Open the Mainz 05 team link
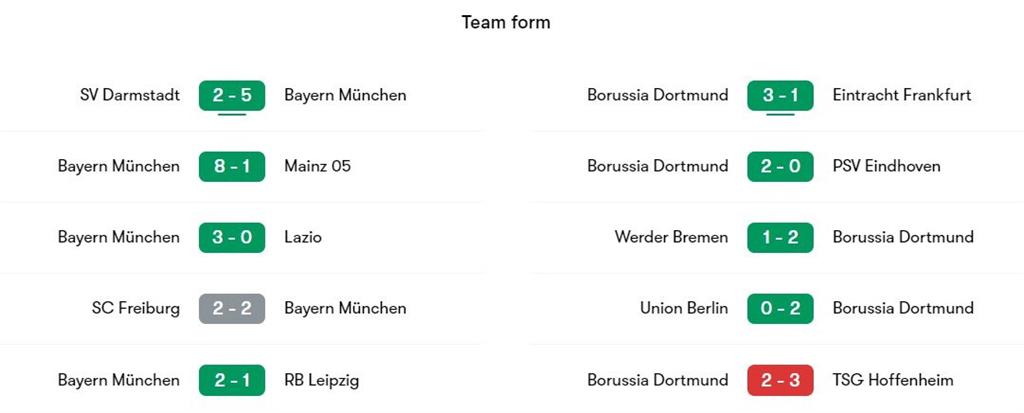The height and width of the screenshot is (413, 1024). (317, 166)
